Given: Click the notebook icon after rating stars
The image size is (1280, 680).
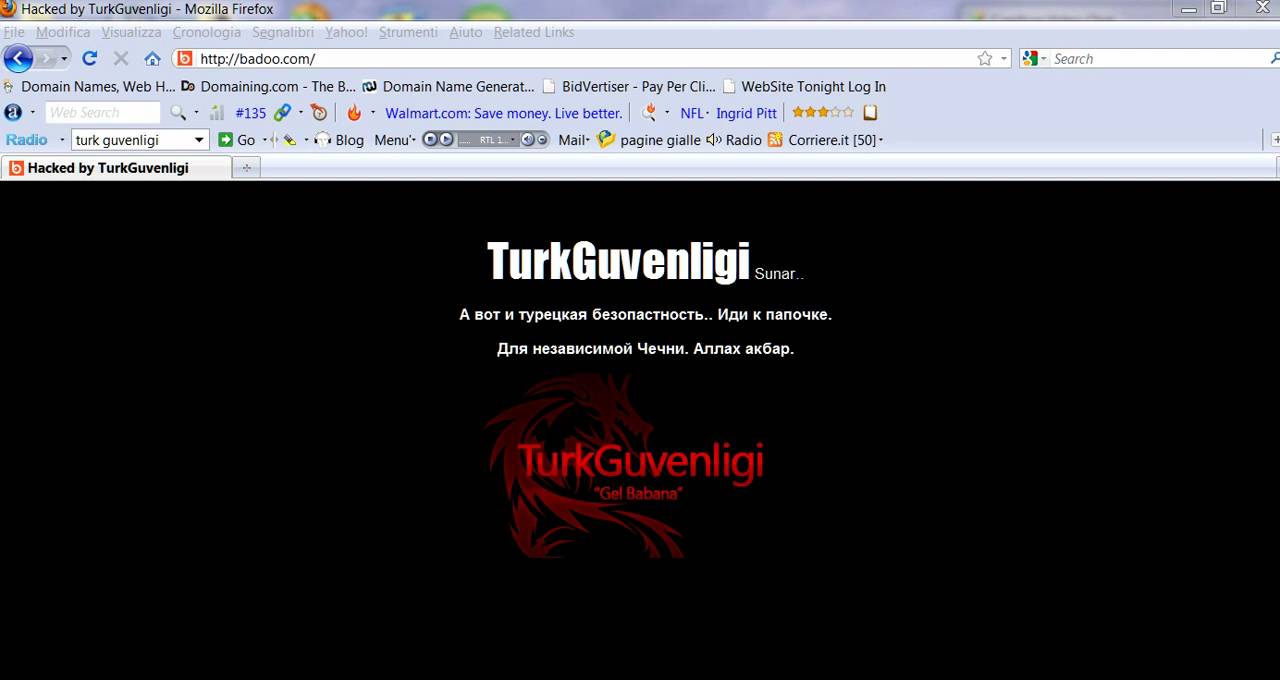Looking at the screenshot, I should (x=870, y=113).
